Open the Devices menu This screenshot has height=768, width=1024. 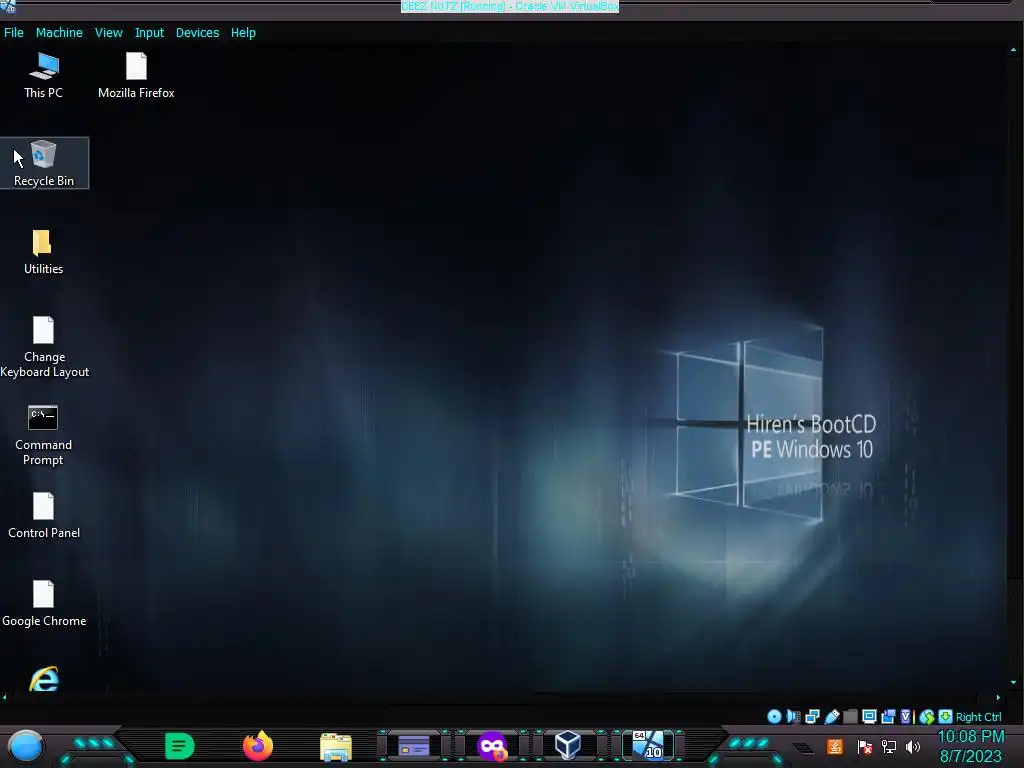[x=197, y=33]
